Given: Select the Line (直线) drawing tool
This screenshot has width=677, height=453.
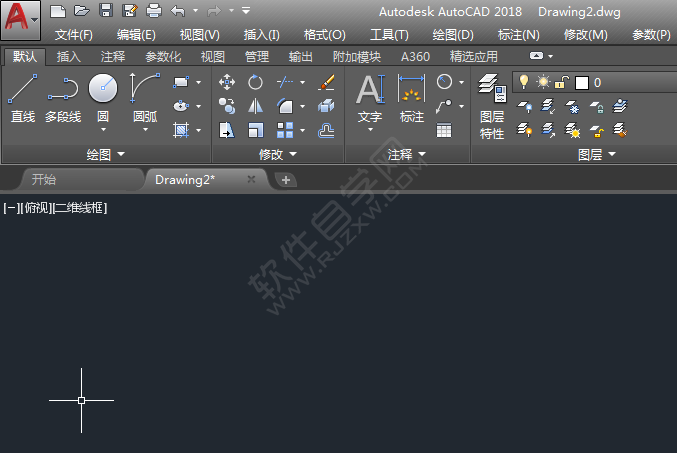Looking at the screenshot, I should pyautogui.click(x=22, y=98).
